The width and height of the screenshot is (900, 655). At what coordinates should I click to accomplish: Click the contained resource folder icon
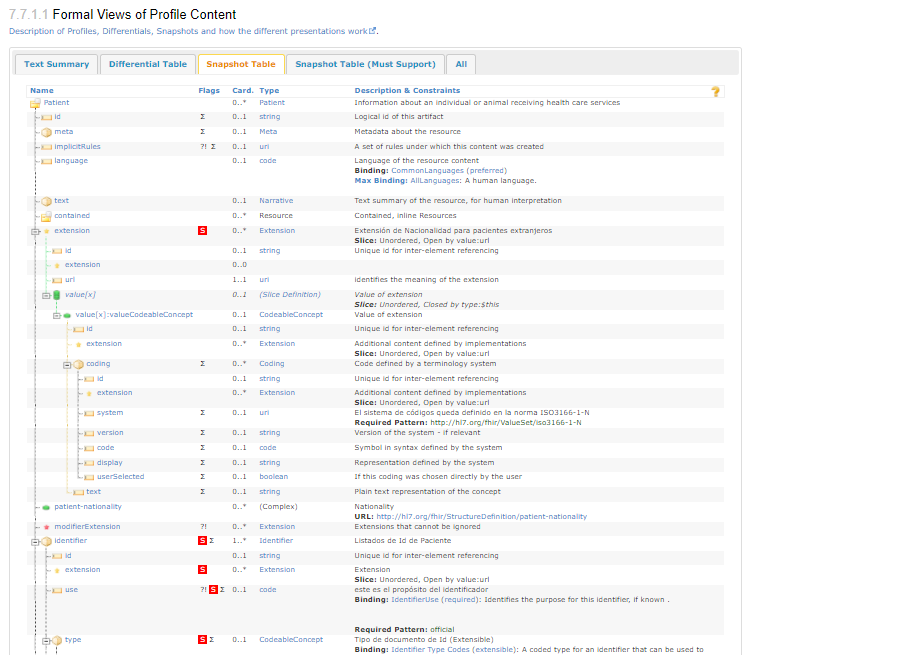(46, 216)
